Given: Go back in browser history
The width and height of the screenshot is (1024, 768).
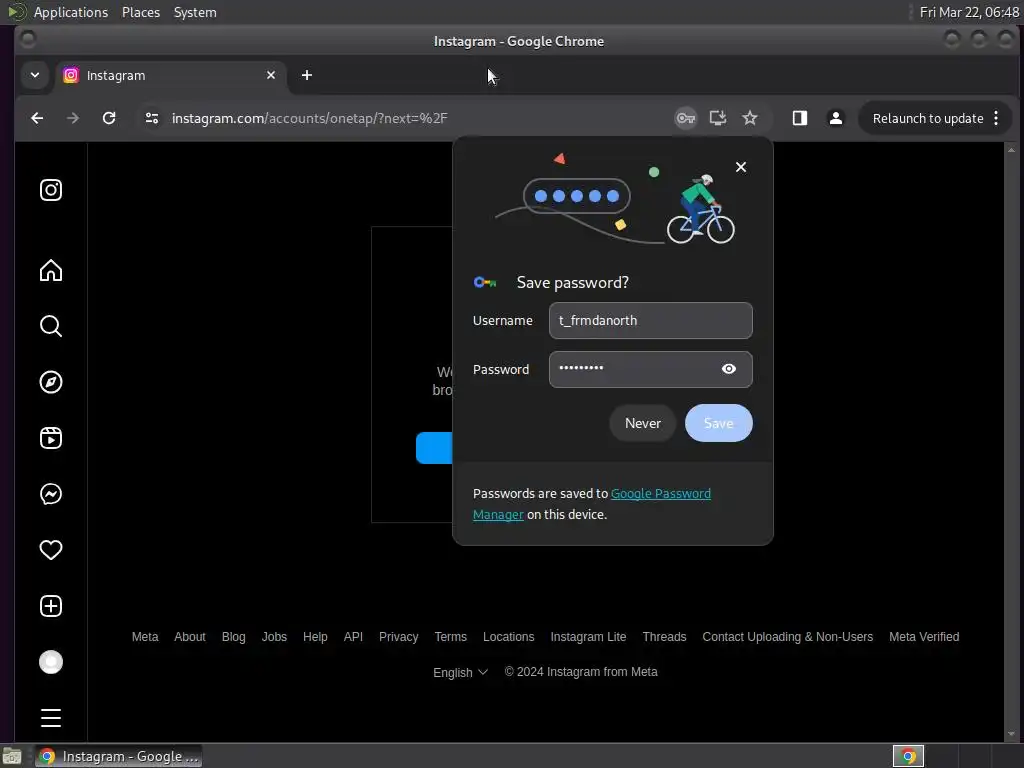Looking at the screenshot, I should click(37, 118).
